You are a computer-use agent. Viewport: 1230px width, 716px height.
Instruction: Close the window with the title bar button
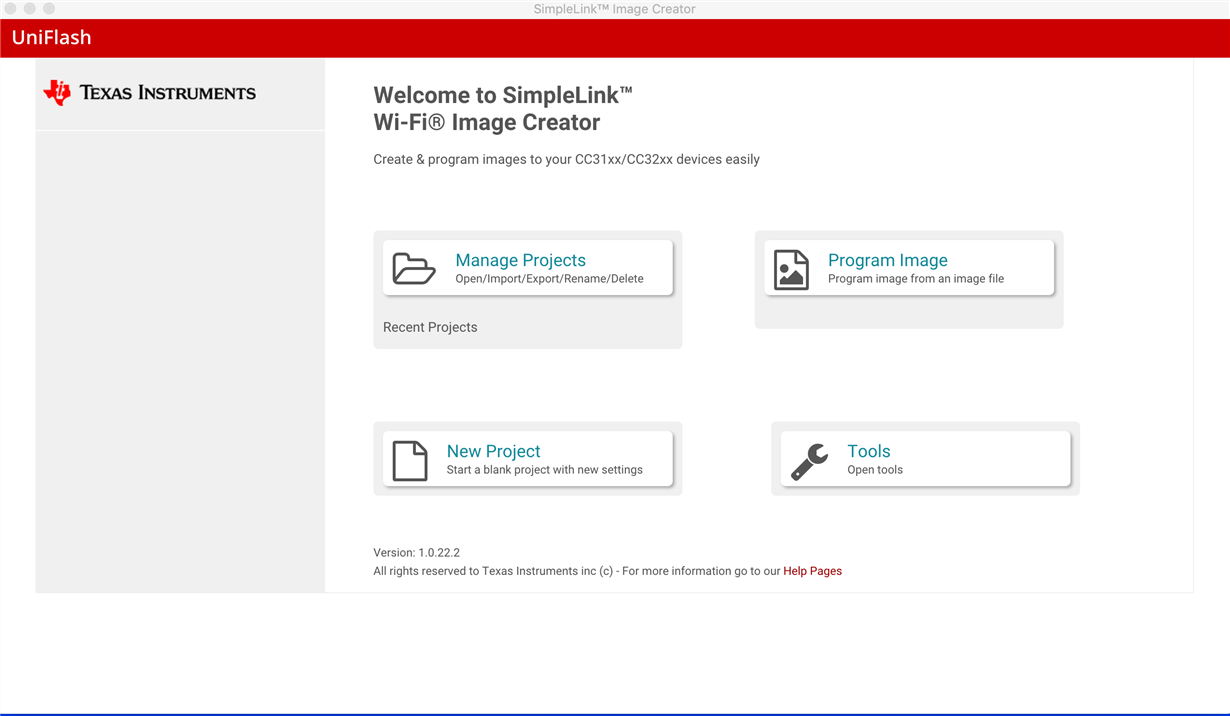[11, 9]
